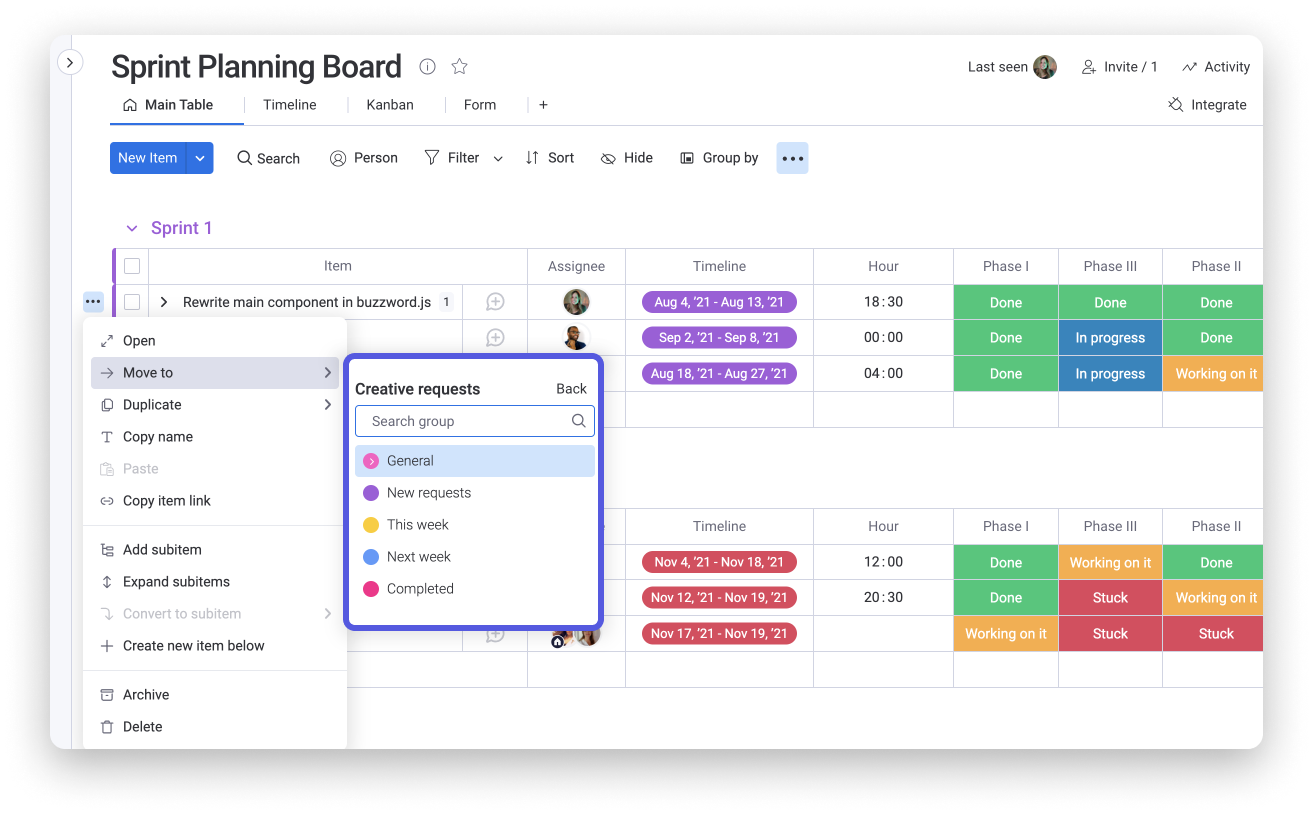This screenshot has width=1313, height=814.
Task: Expand the left sidebar with arrow button
Action: click(69, 63)
